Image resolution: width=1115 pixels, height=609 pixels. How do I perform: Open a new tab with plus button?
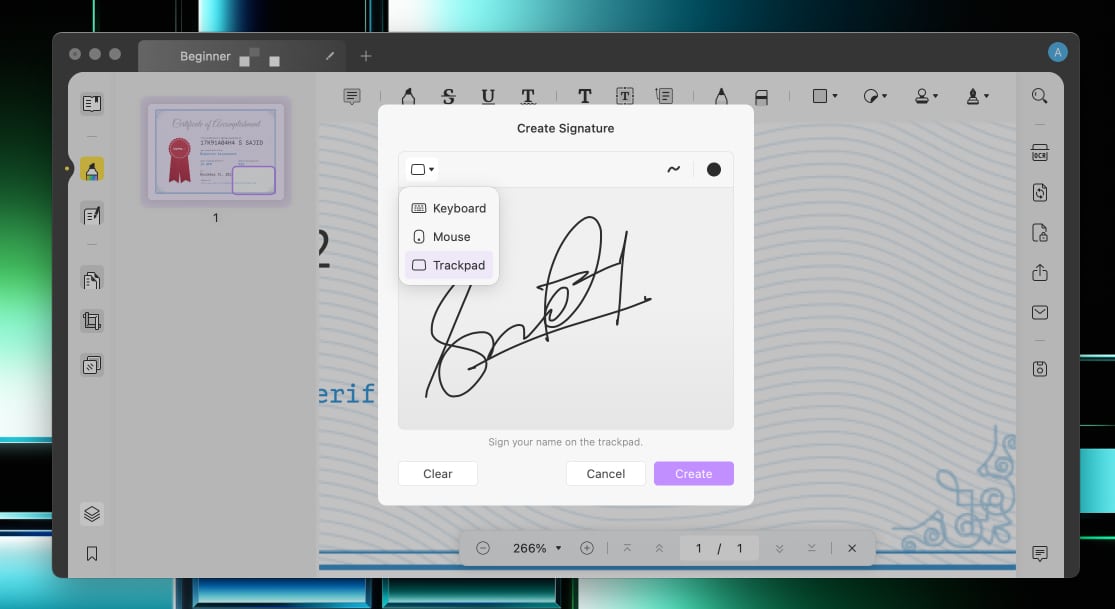(366, 56)
